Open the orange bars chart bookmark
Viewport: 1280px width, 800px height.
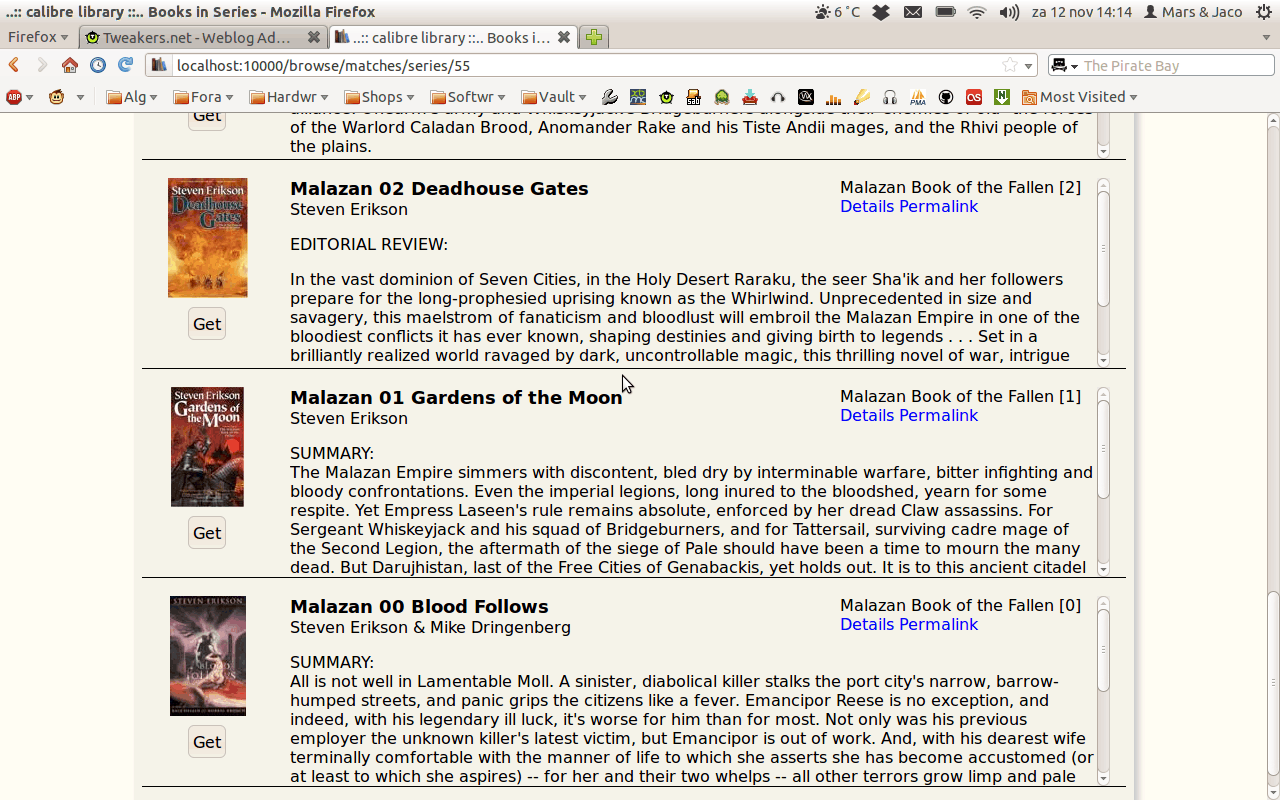pos(833,97)
